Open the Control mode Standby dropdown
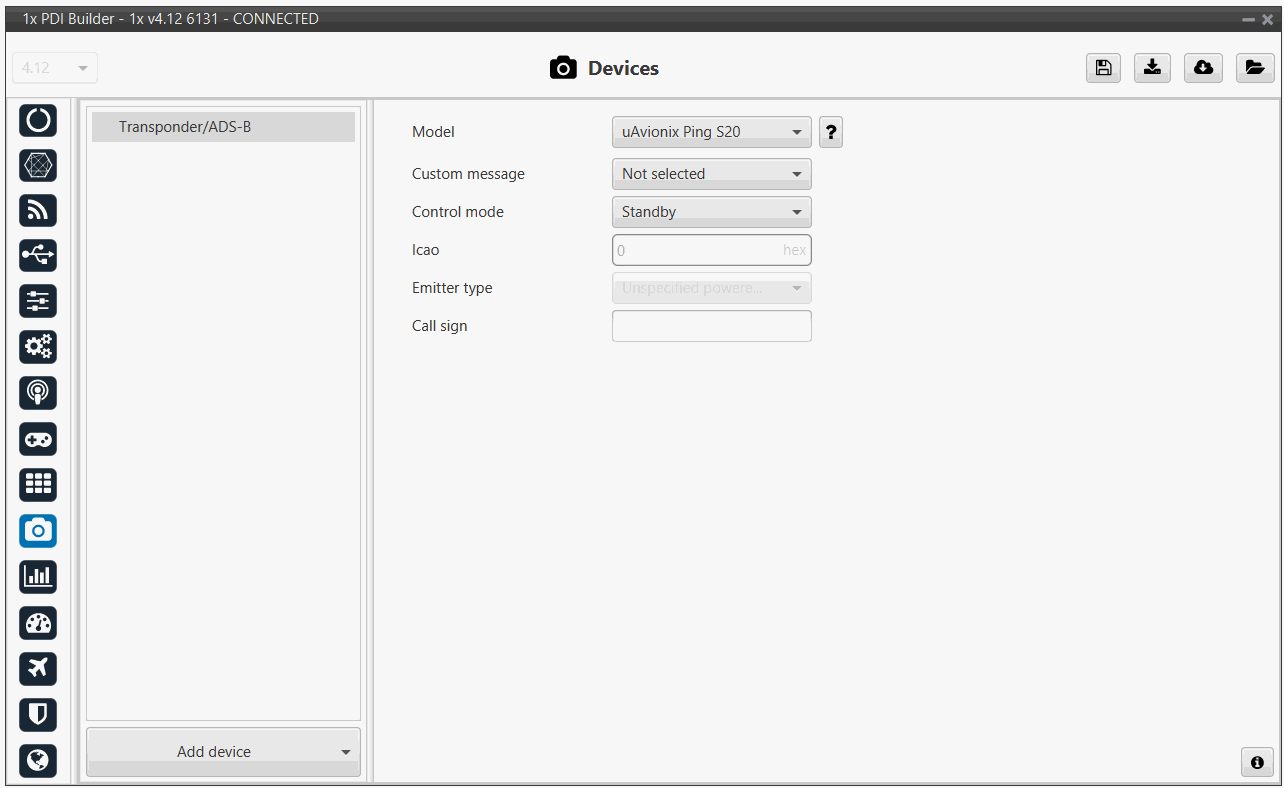This screenshot has height=788, width=1284. (x=711, y=212)
